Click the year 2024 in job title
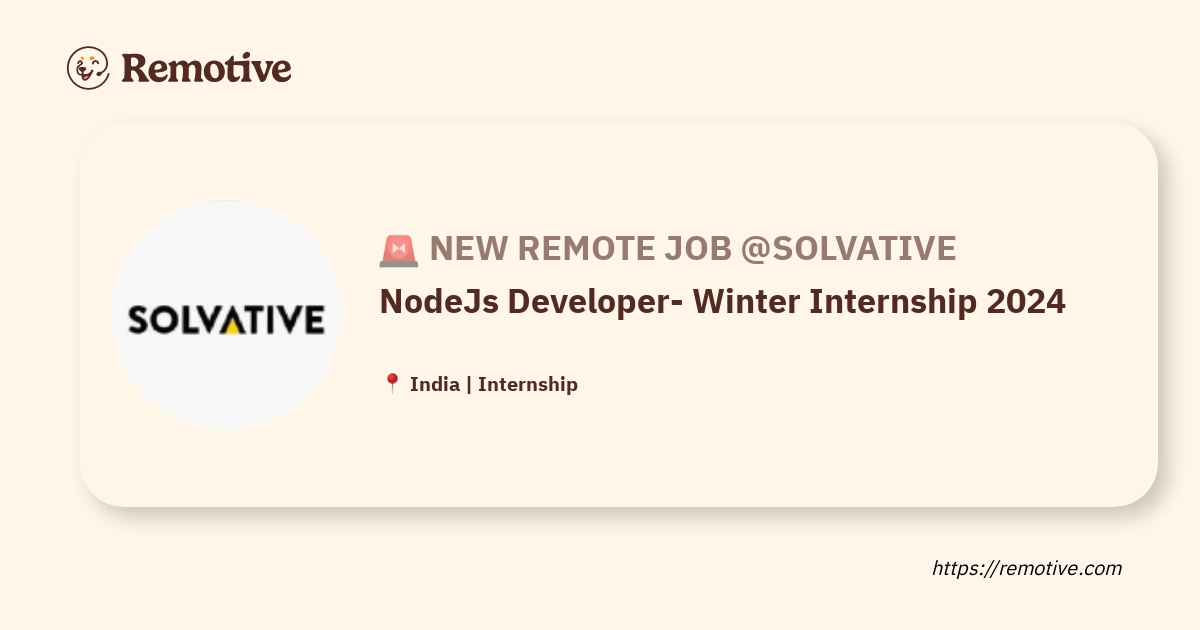 (x=1025, y=301)
